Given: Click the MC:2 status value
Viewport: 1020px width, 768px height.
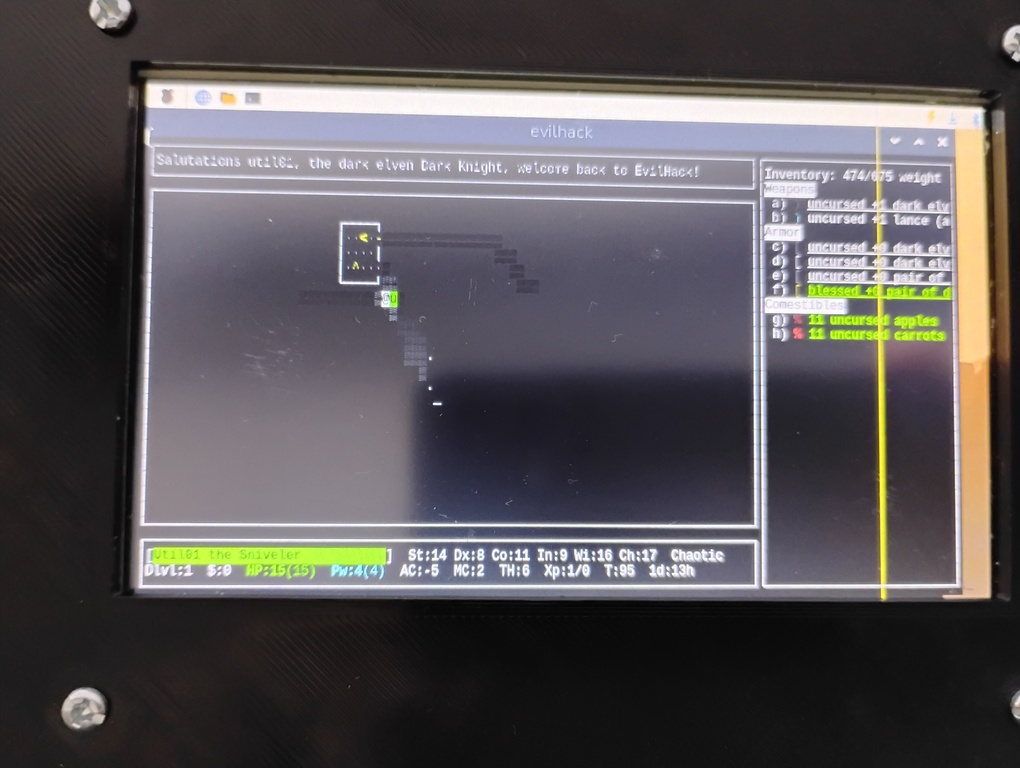Looking at the screenshot, I should (x=469, y=570).
